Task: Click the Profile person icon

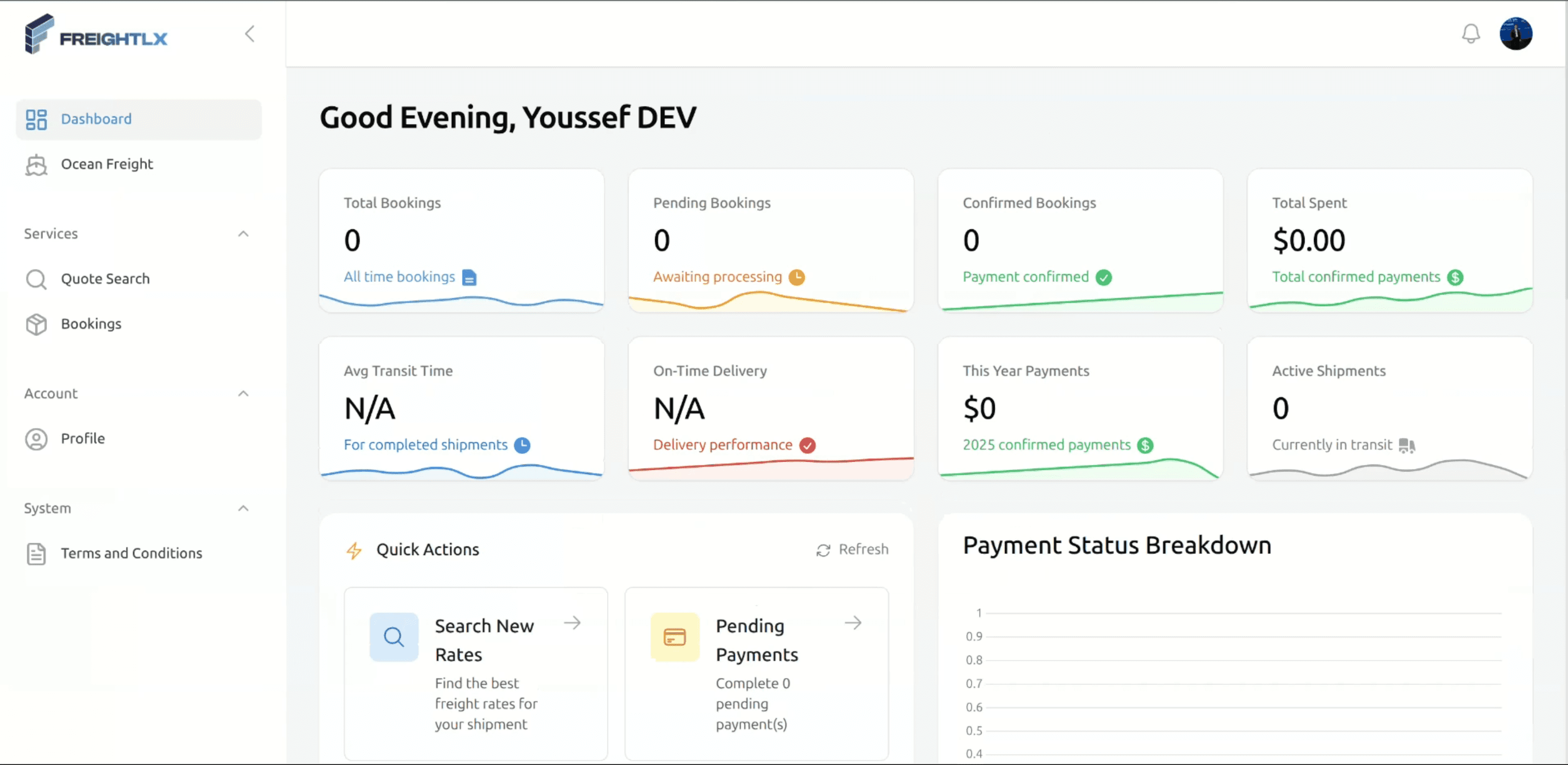Action: click(36, 439)
